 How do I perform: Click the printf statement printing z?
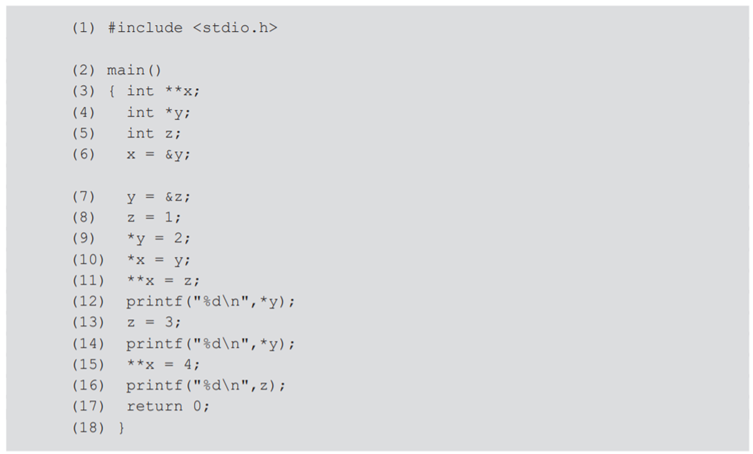206,386
